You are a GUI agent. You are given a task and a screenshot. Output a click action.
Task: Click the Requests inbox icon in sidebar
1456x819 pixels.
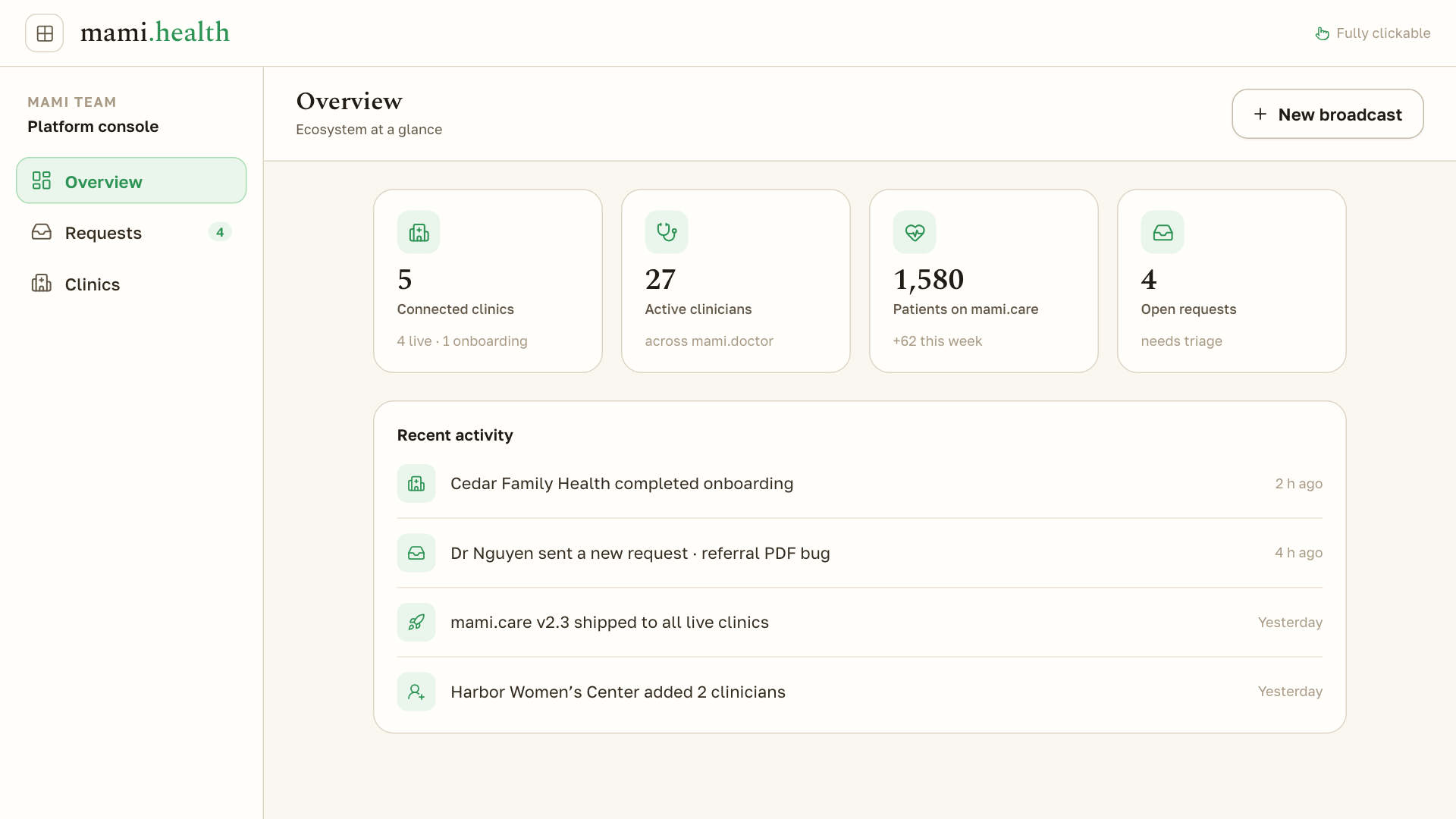(42, 232)
